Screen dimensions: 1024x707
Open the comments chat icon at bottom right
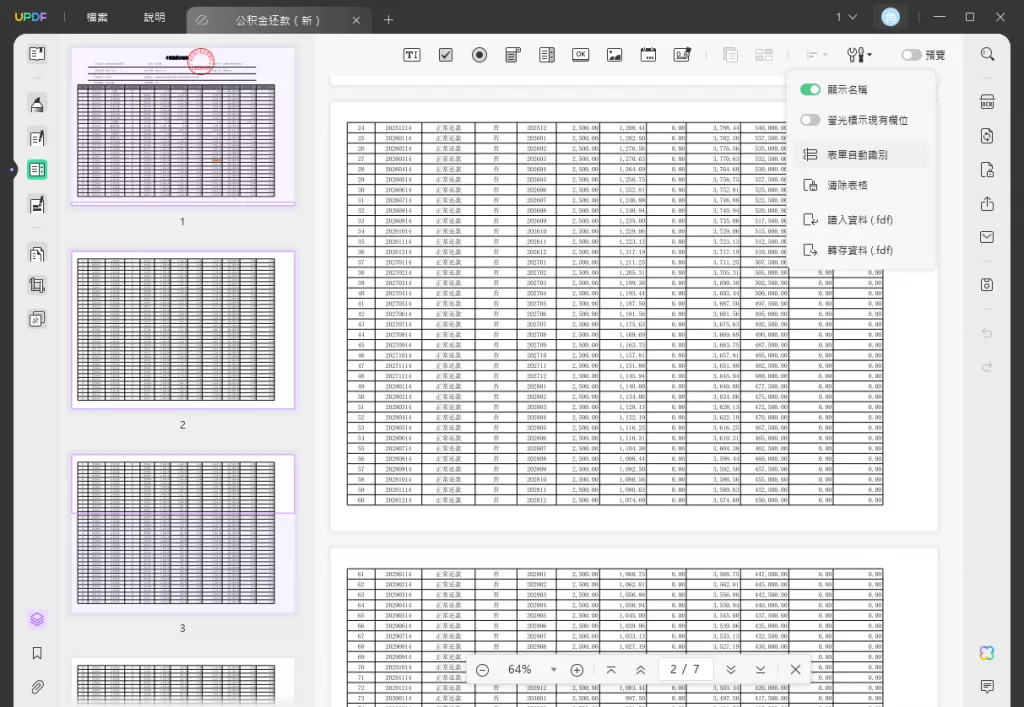click(x=987, y=686)
